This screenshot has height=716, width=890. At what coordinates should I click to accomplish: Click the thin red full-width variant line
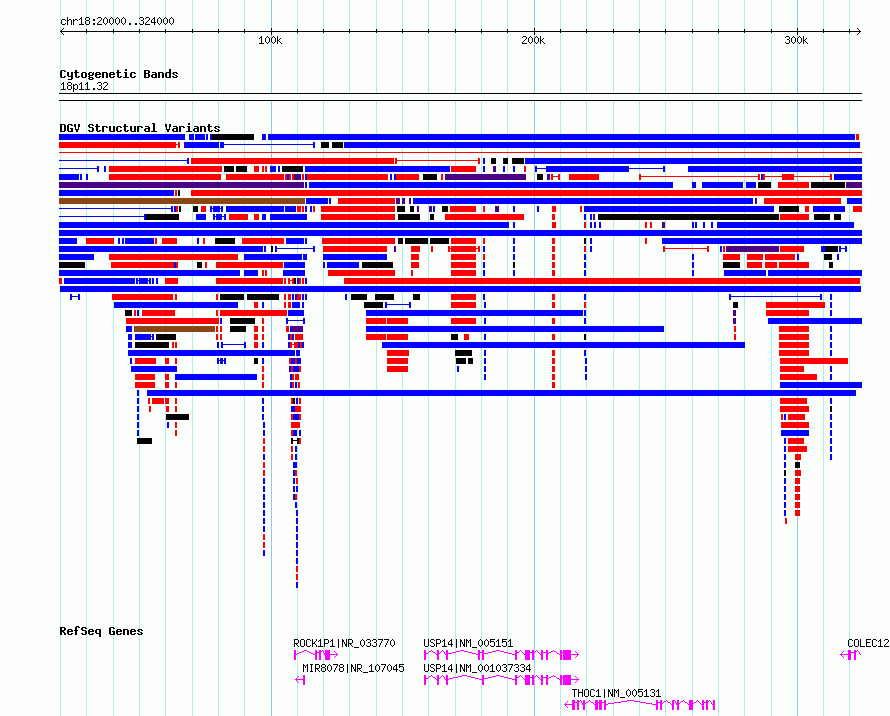click(x=460, y=153)
